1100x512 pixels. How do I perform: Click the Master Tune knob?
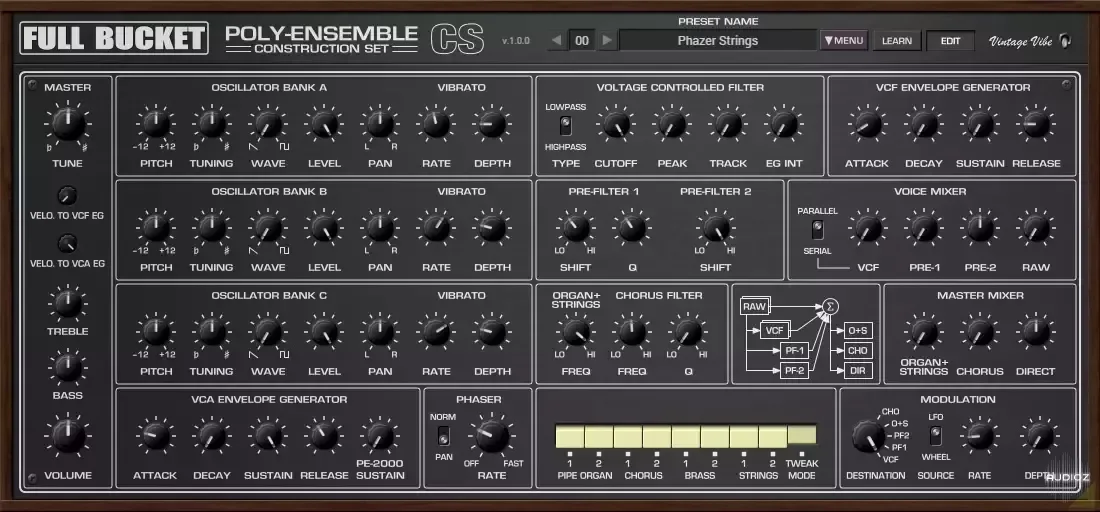(68, 124)
